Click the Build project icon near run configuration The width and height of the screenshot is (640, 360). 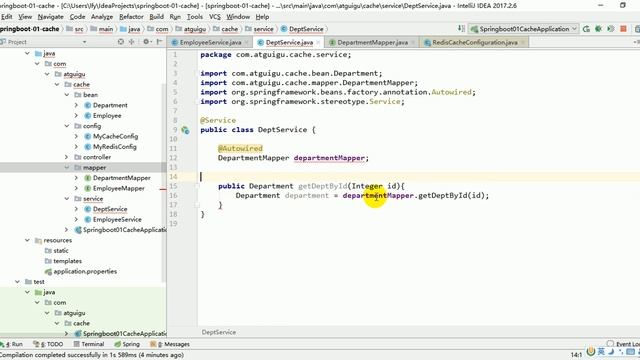461,29
